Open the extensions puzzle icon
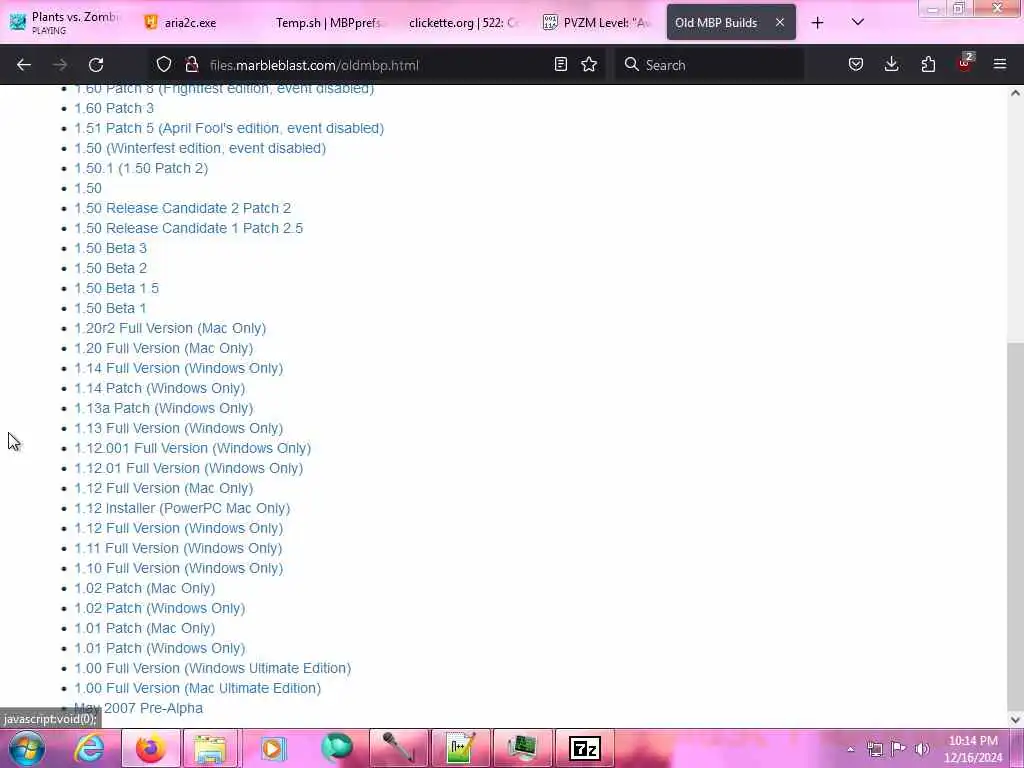This screenshot has width=1024, height=768. pos(928,64)
